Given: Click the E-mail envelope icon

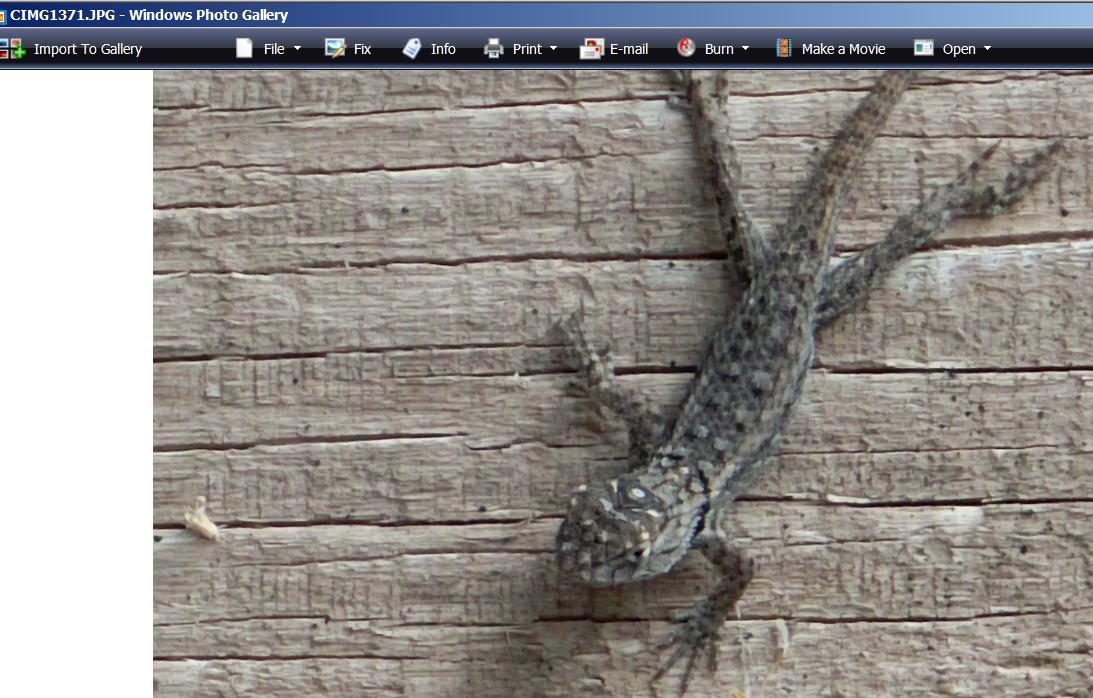Looking at the screenshot, I should pyautogui.click(x=591, y=48).
